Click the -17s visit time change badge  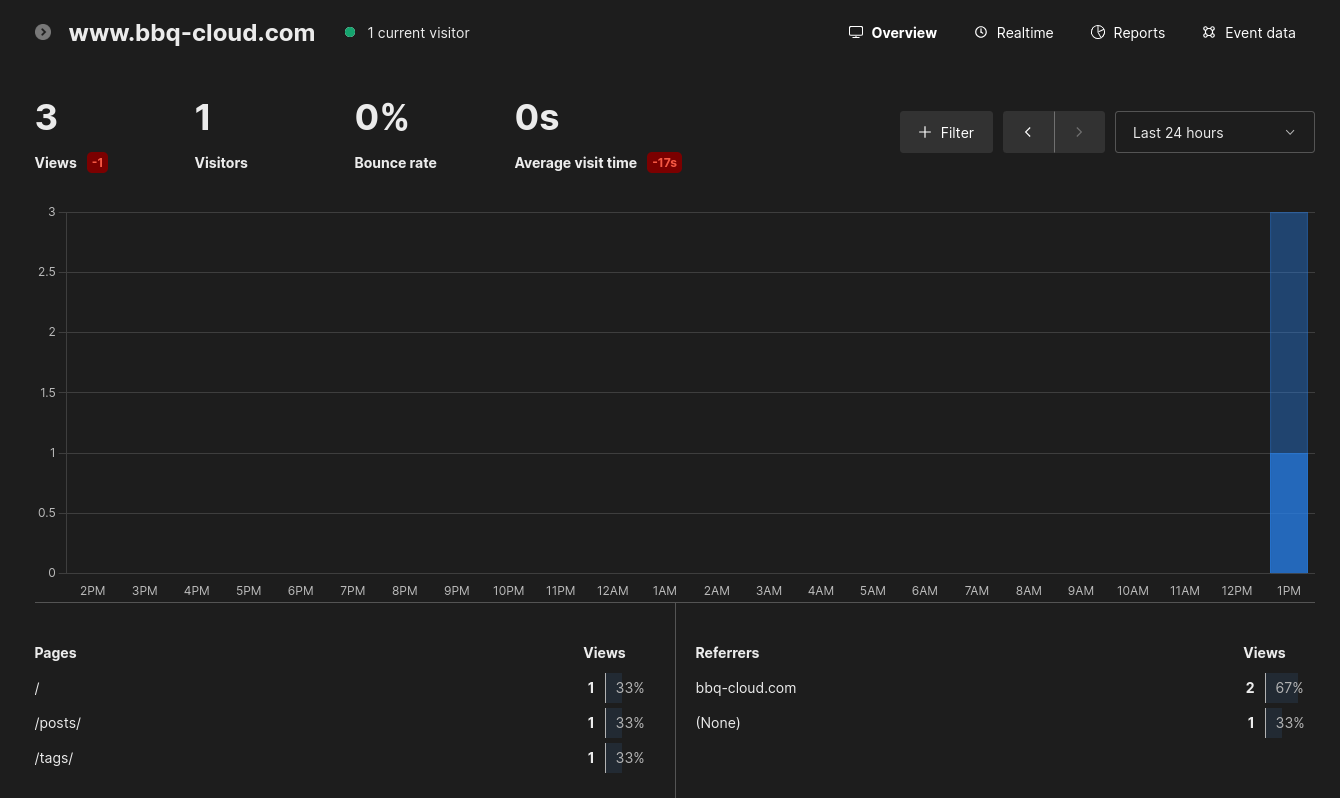coord(665,162)
